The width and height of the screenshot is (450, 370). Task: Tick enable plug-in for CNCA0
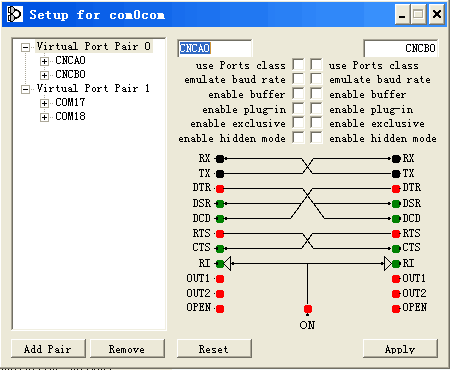click(298, 108)
